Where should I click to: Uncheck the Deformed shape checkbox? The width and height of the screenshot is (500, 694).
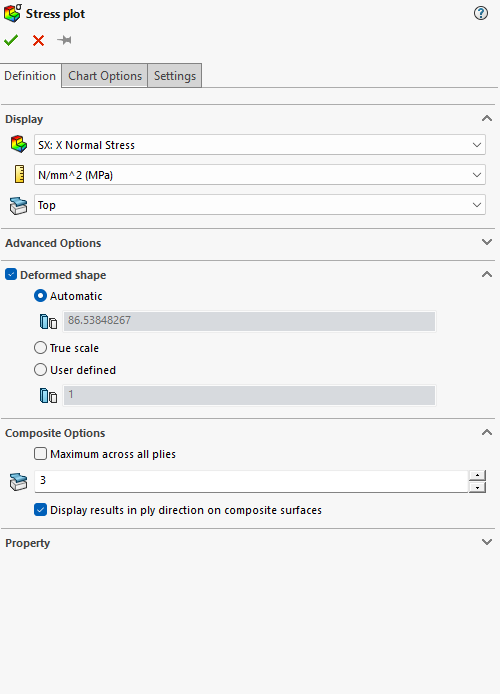point(11,274)
